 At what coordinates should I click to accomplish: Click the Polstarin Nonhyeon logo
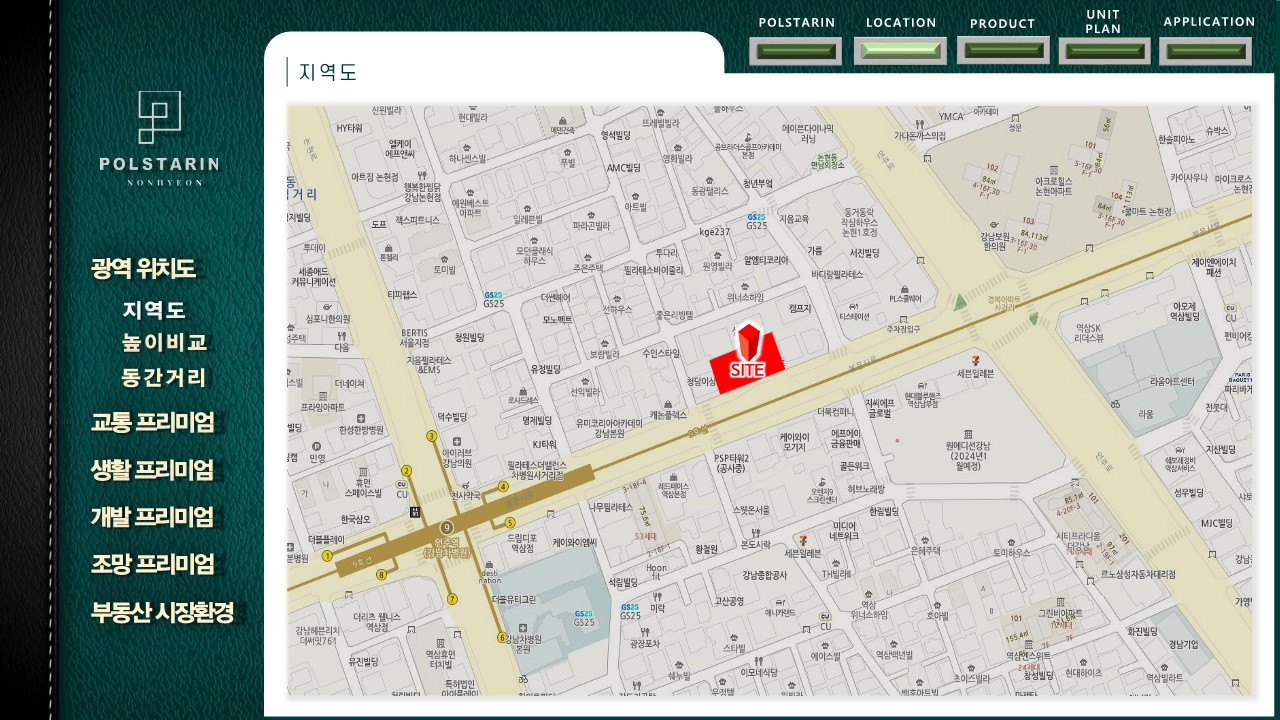[x=159, y=138]
